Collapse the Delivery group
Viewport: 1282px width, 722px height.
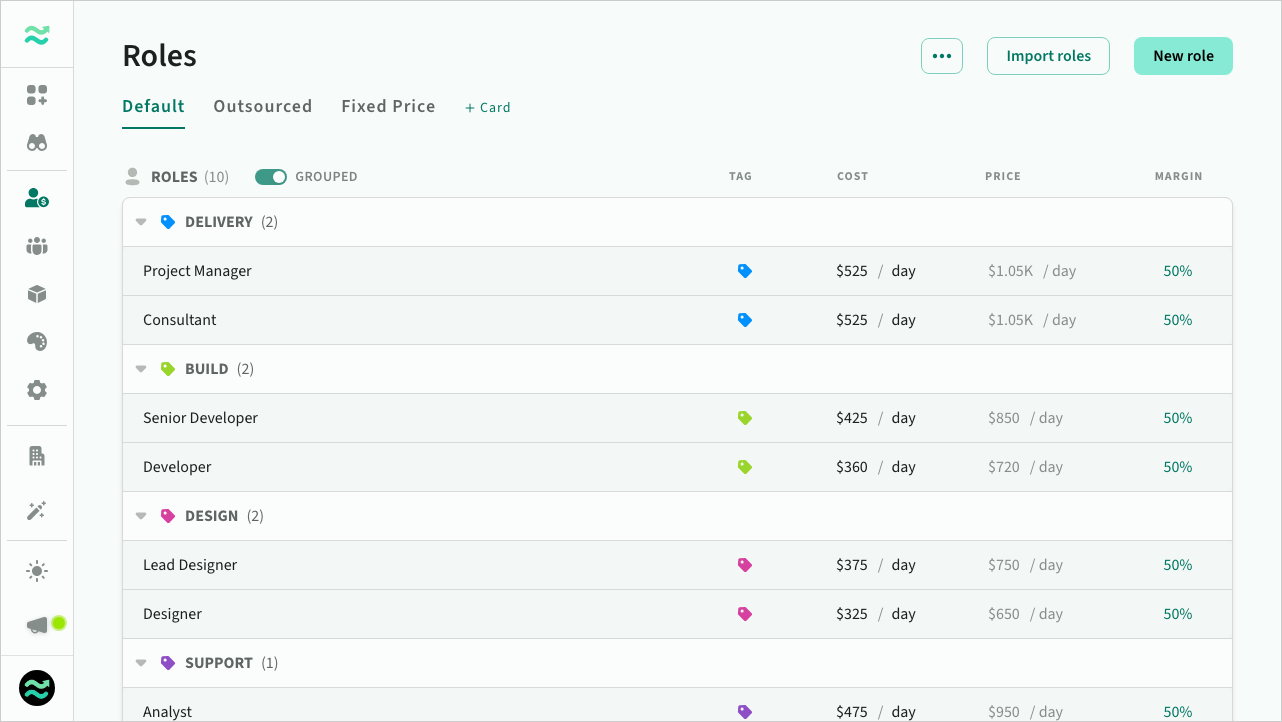coord(141,222)
